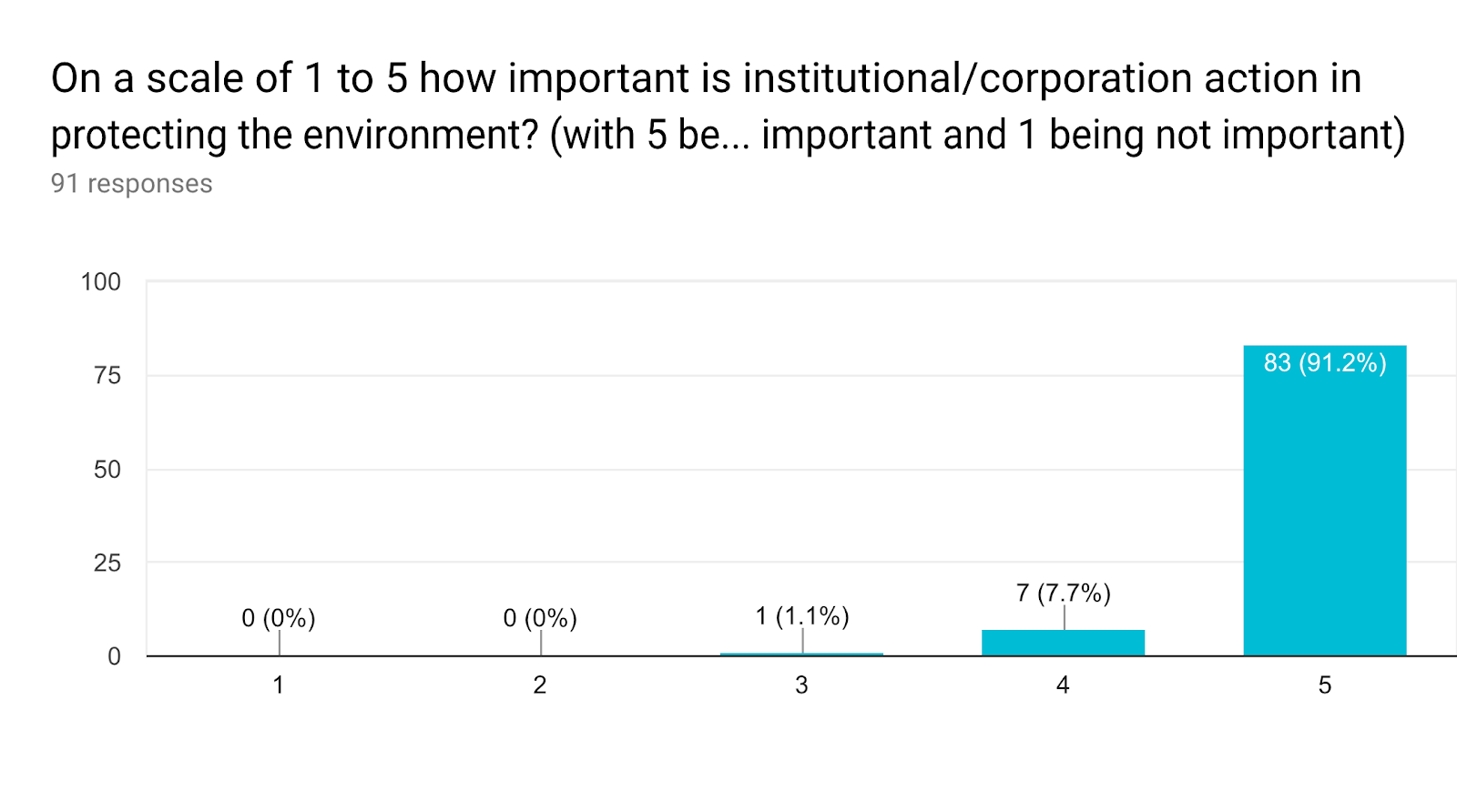Click the y-axis label 25
The width and height of the screenshot is (1457, 812).
(107, 563)
